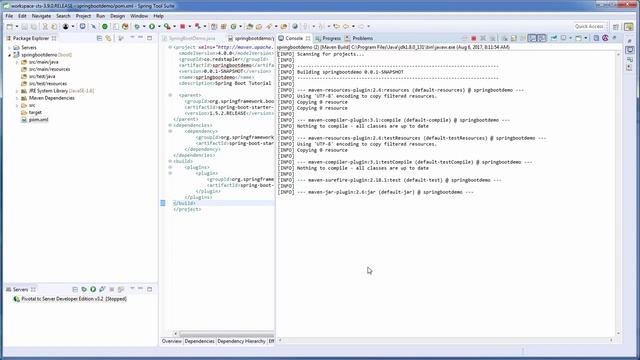The image size is (640, 360).
Task: Select Pivotal tc Server Developer Edition entry
Action: 74,299
